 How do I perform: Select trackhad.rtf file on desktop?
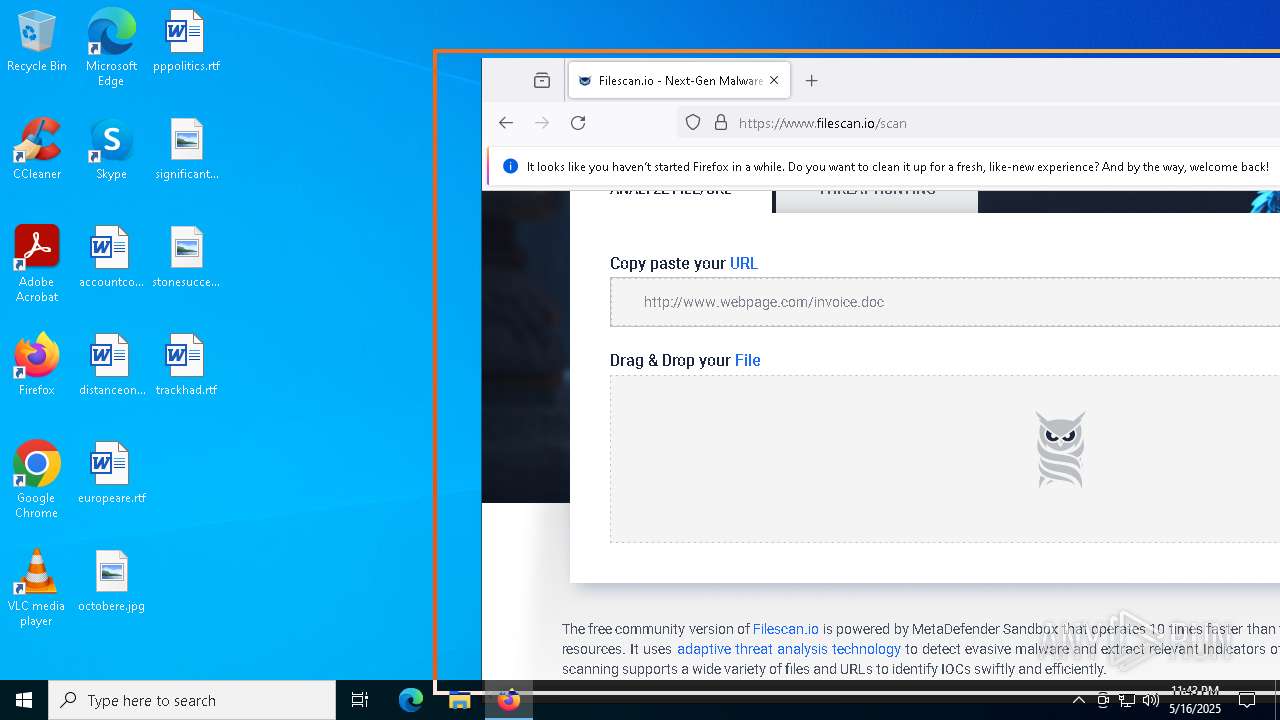pyautogui.click(x=186, y=366)
